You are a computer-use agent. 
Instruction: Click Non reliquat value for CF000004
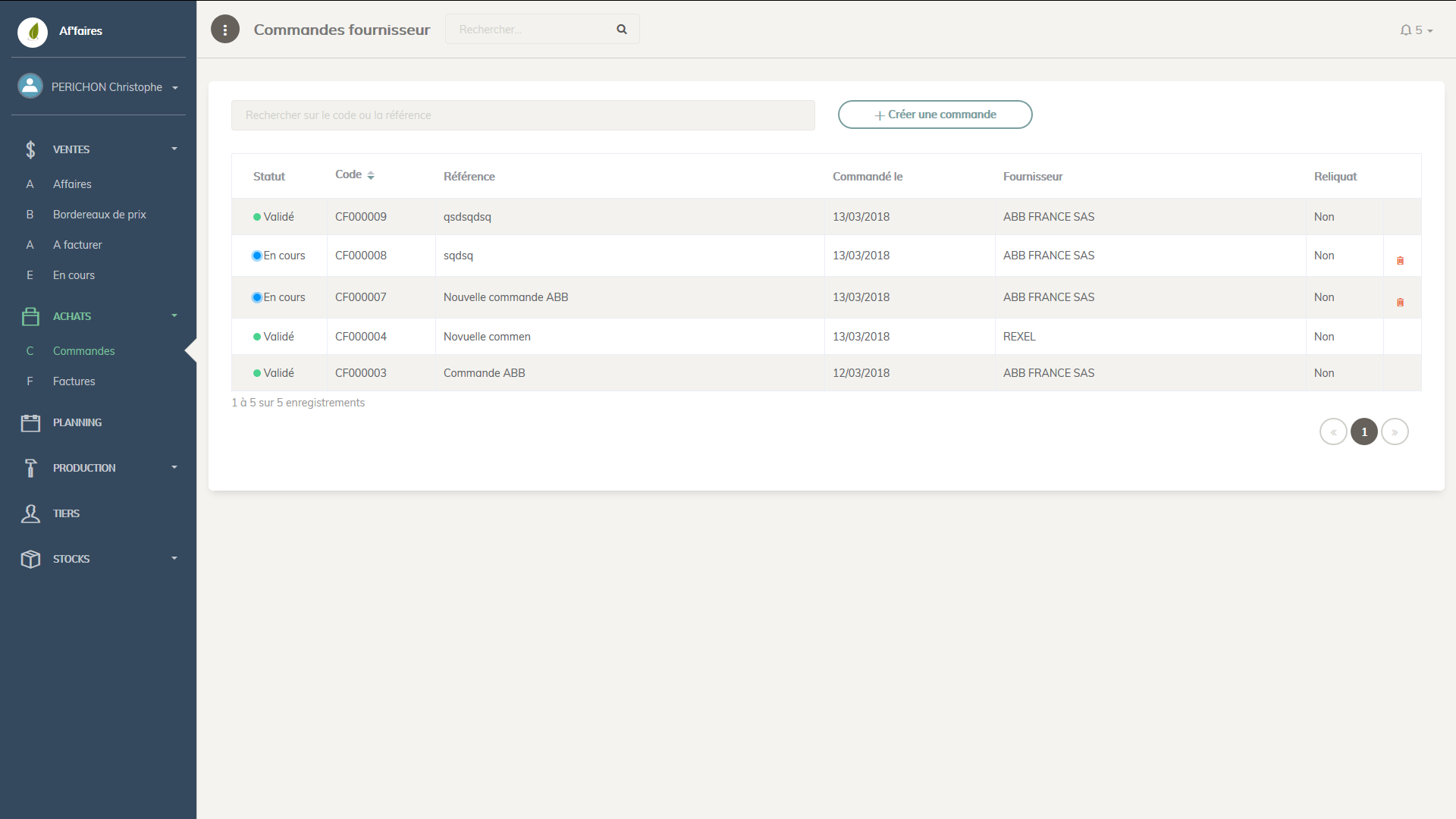(x=1324, y=337)
